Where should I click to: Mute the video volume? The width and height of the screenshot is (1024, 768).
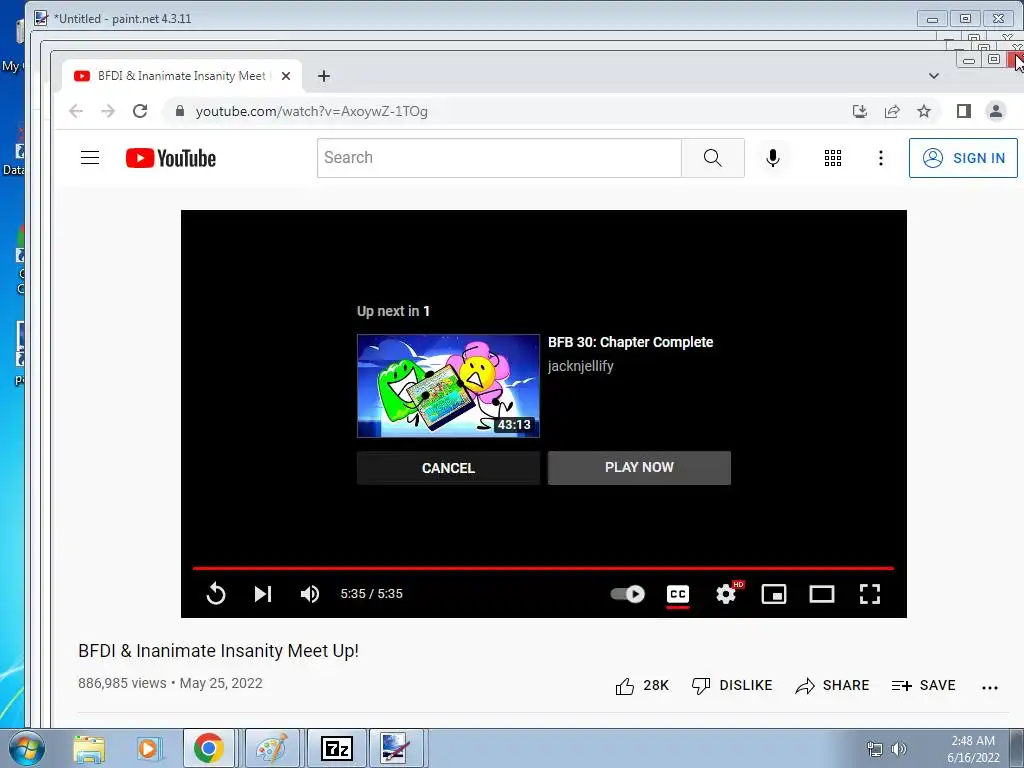pyautogui.click(x=310, y=594)
